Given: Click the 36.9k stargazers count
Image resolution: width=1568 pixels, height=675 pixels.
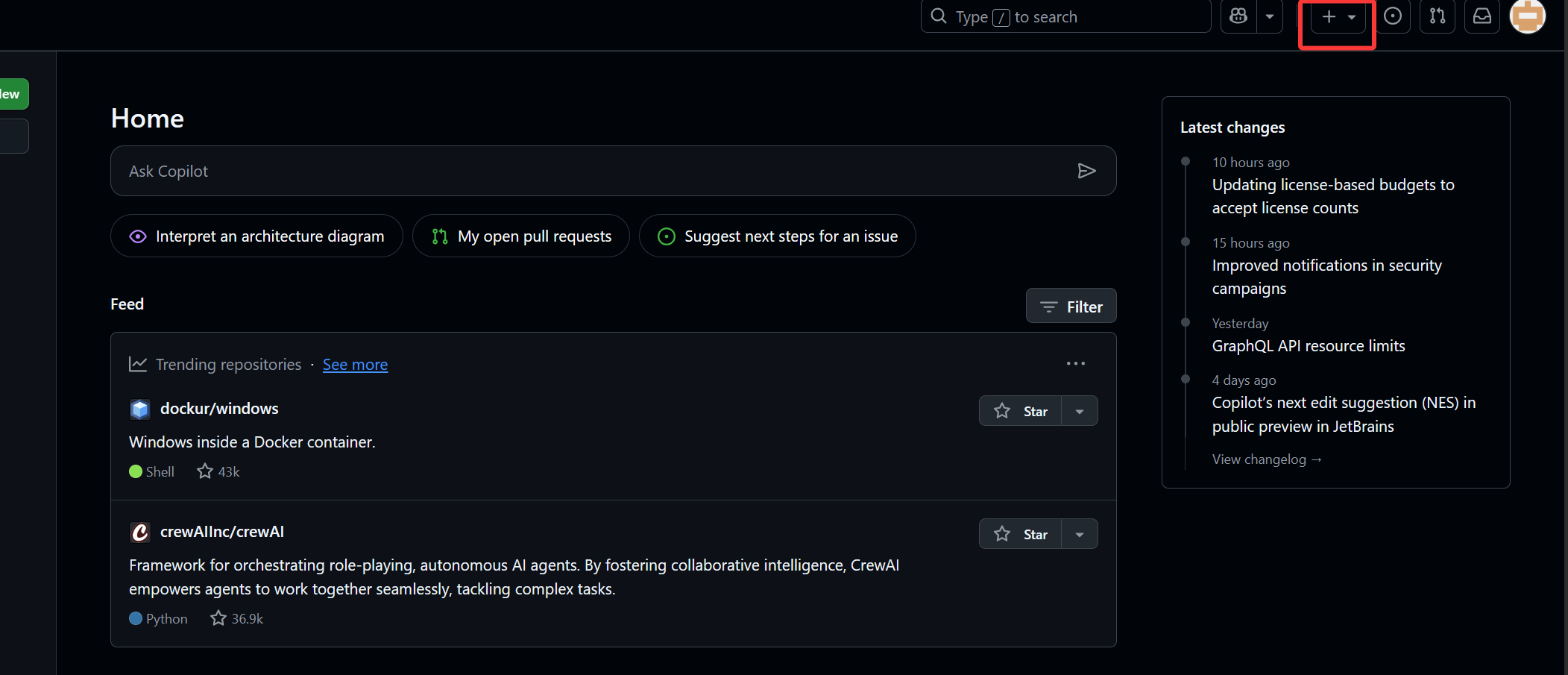Looking at the screenshot, I should (x=237, y=618).
